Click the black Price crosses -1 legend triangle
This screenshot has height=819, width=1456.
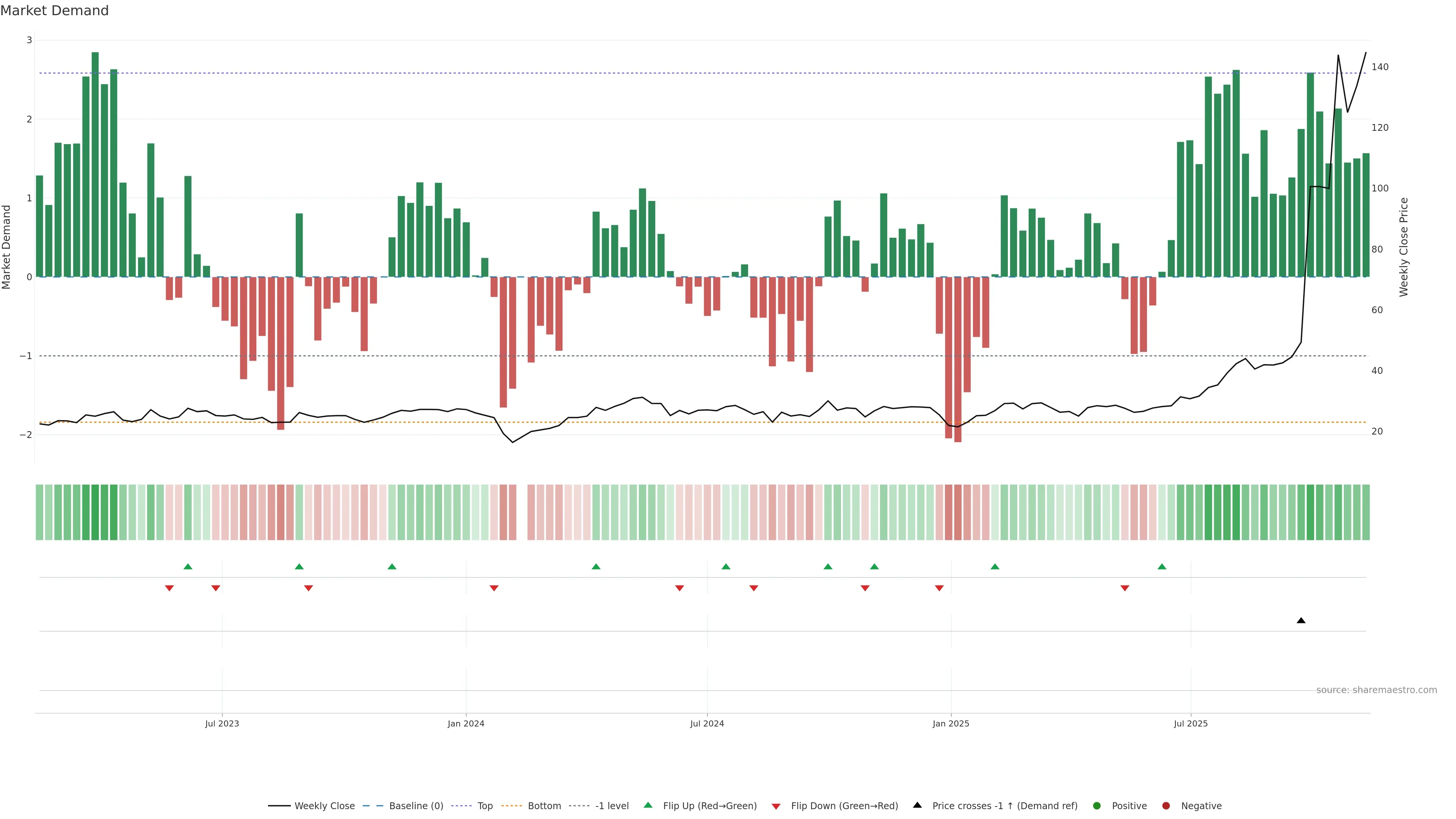click(917, 805)
